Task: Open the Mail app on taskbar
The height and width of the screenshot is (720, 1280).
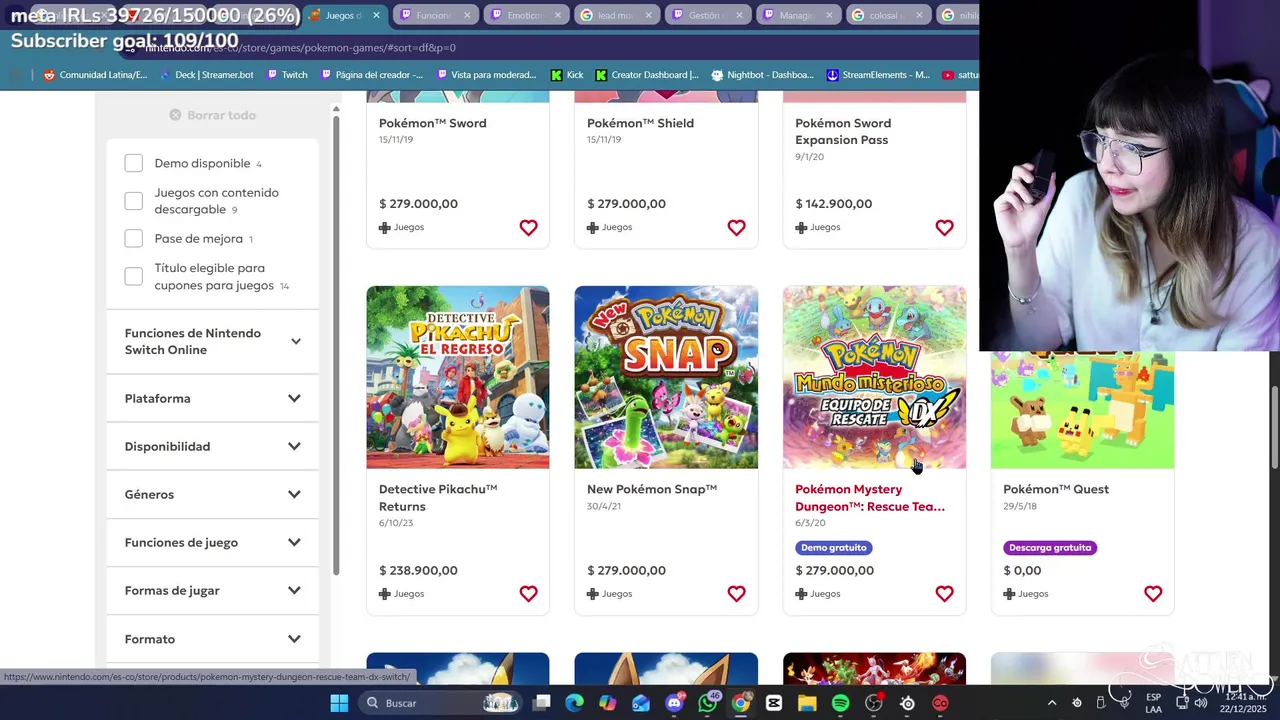Action: click(x=641, y=703)
